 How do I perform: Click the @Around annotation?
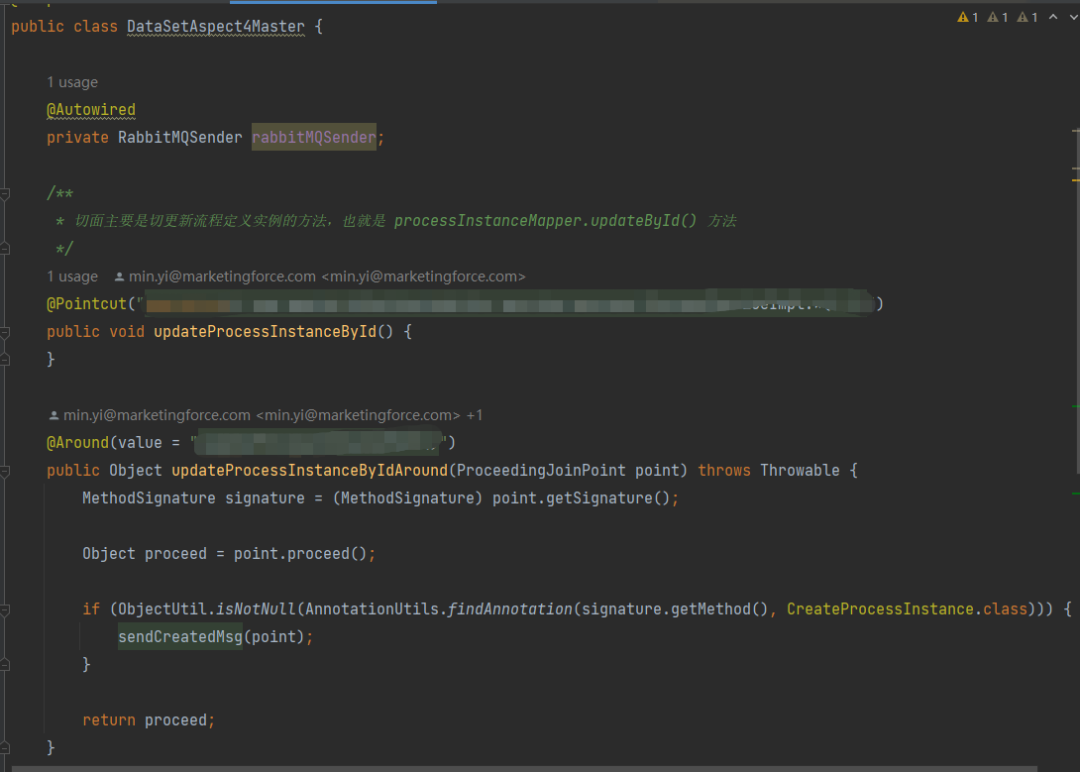77,443
